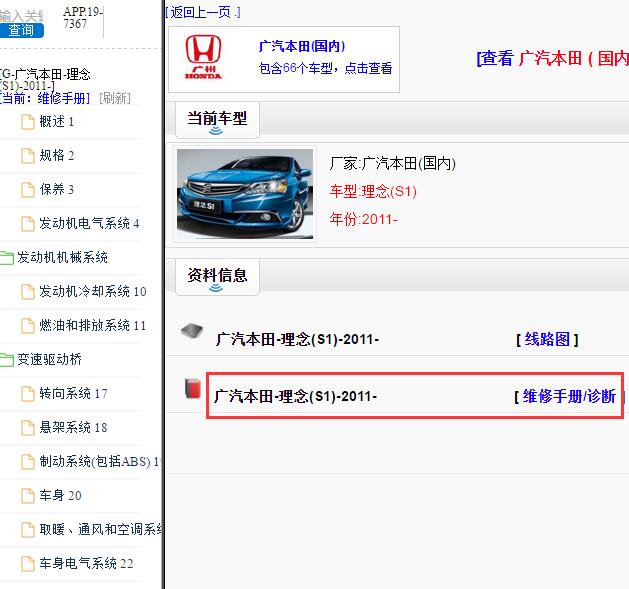Click the document icon for 概述 1
Screen dimensions: 629x589
pyautogui.click(x=28, y=122)
